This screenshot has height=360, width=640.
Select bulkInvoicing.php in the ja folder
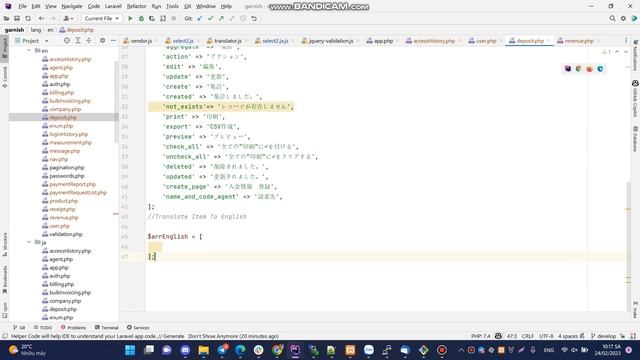[x=70, y=292]
